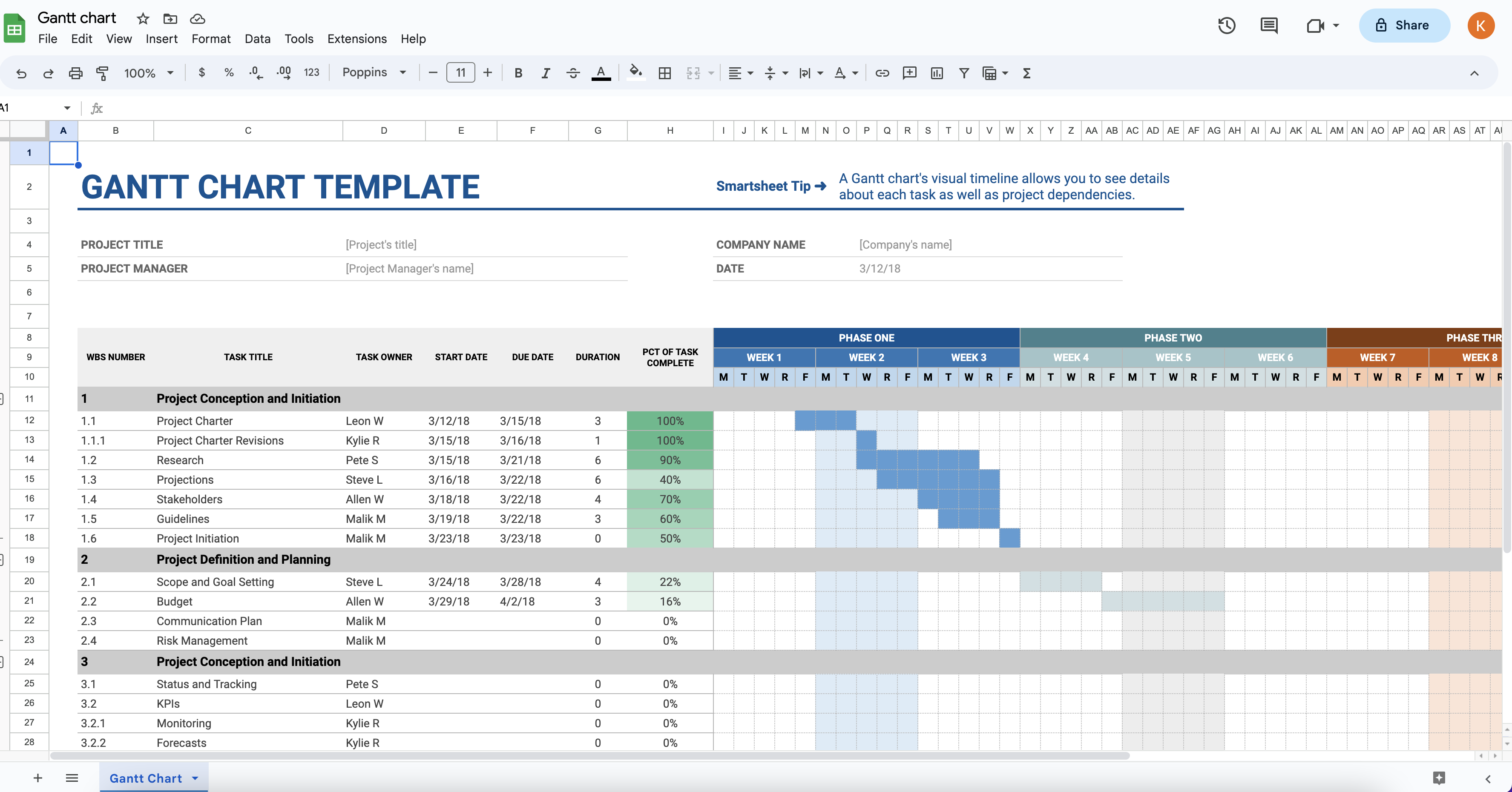Click the text color underlined A
1512x792 pixels.
601,73
